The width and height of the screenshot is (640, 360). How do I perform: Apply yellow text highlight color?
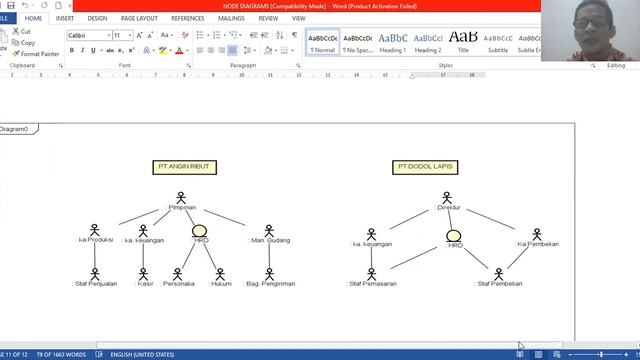[163, 51]
